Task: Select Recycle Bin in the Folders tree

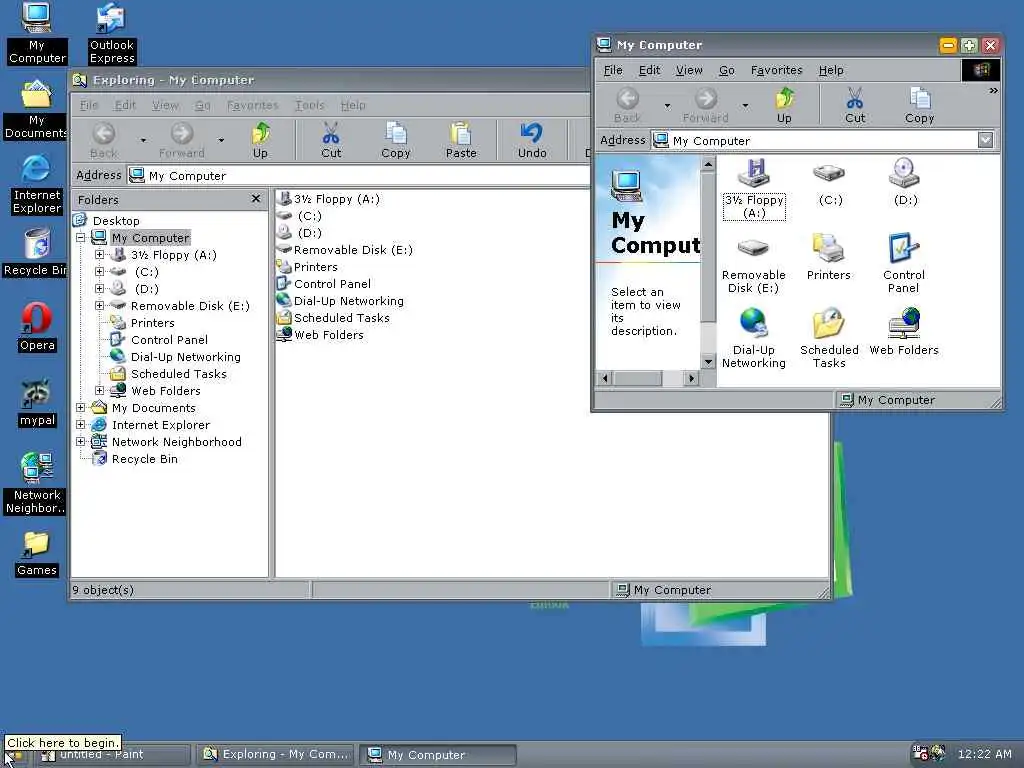Action: [x=136, y=458]
